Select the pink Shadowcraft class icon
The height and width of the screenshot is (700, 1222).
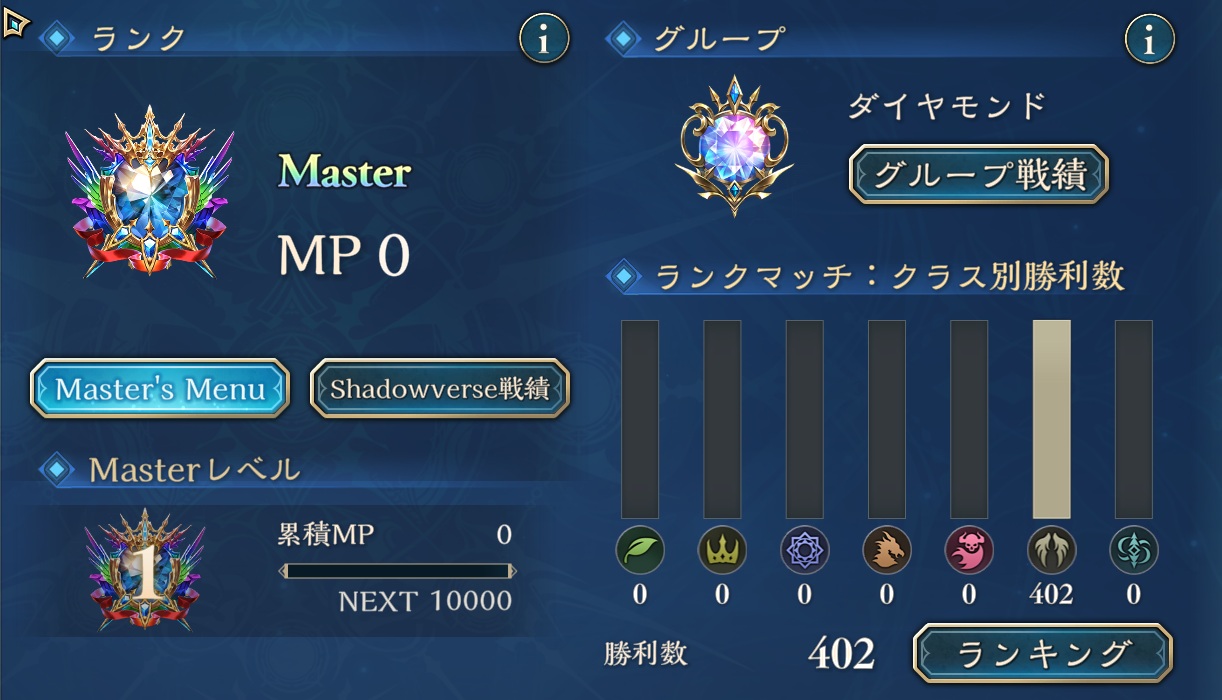(969, 550)
